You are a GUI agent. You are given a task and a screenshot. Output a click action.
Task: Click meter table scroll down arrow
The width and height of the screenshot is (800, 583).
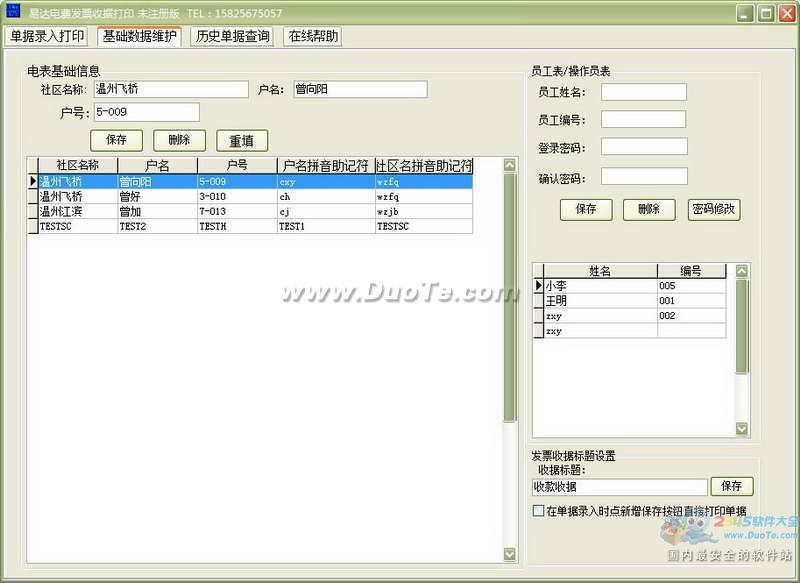(x=510, y=554)
